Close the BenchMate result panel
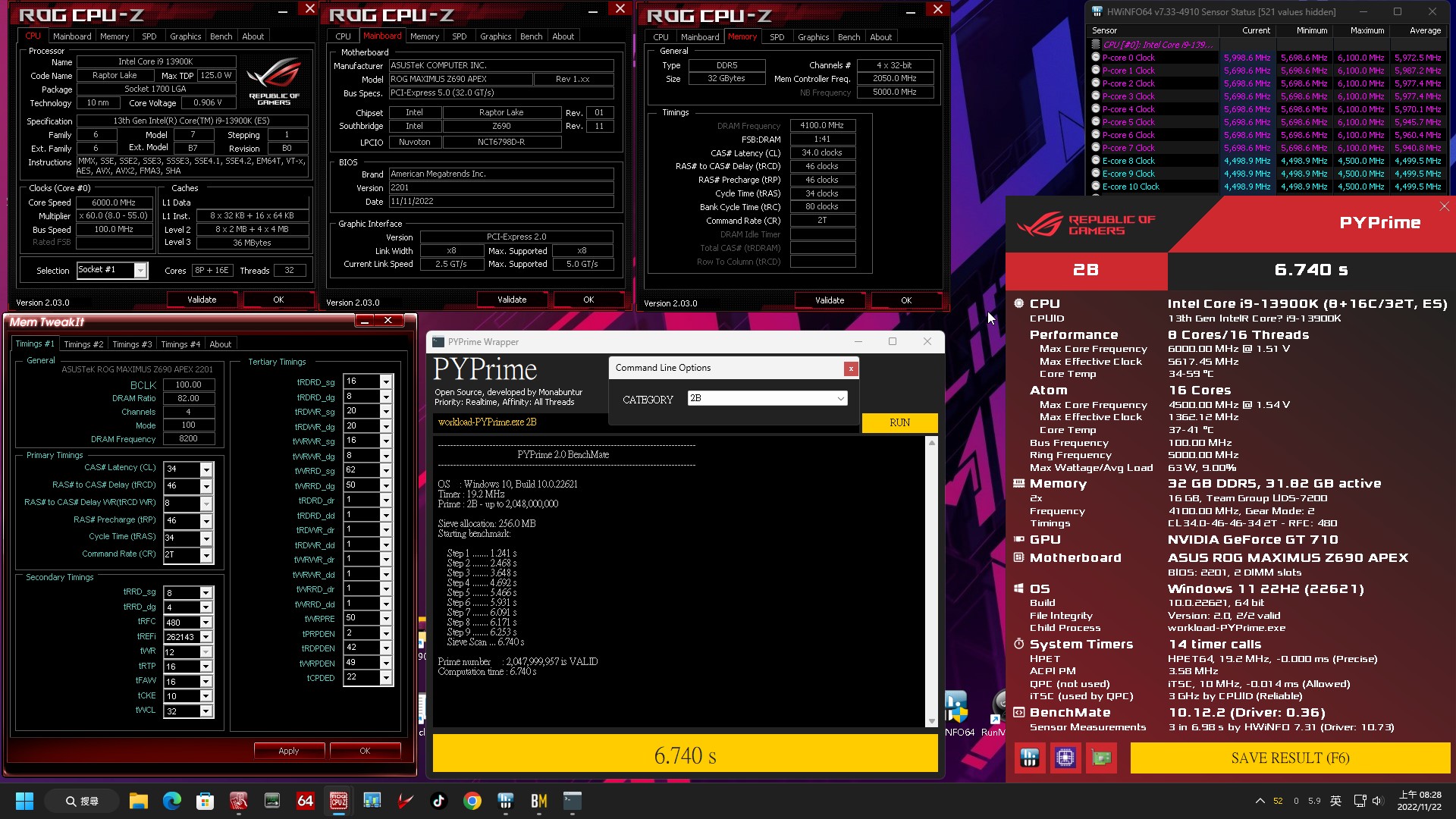Image resolution: width=1456 pixels, height=819 pixels. (1444, 206)
